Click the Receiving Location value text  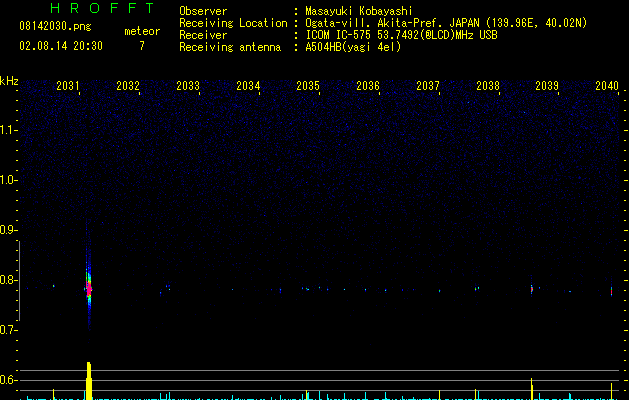click(446, 23)
